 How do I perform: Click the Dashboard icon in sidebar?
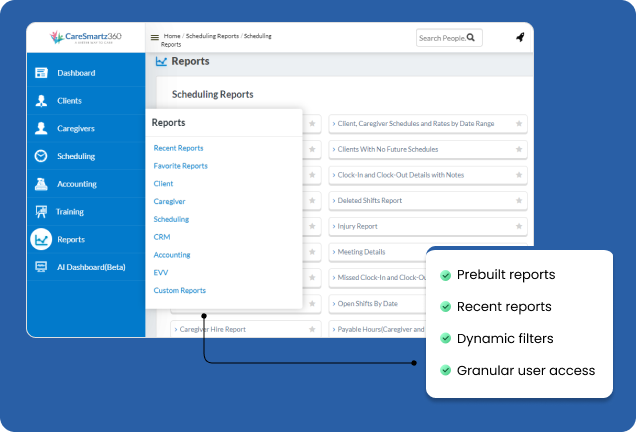41,73
